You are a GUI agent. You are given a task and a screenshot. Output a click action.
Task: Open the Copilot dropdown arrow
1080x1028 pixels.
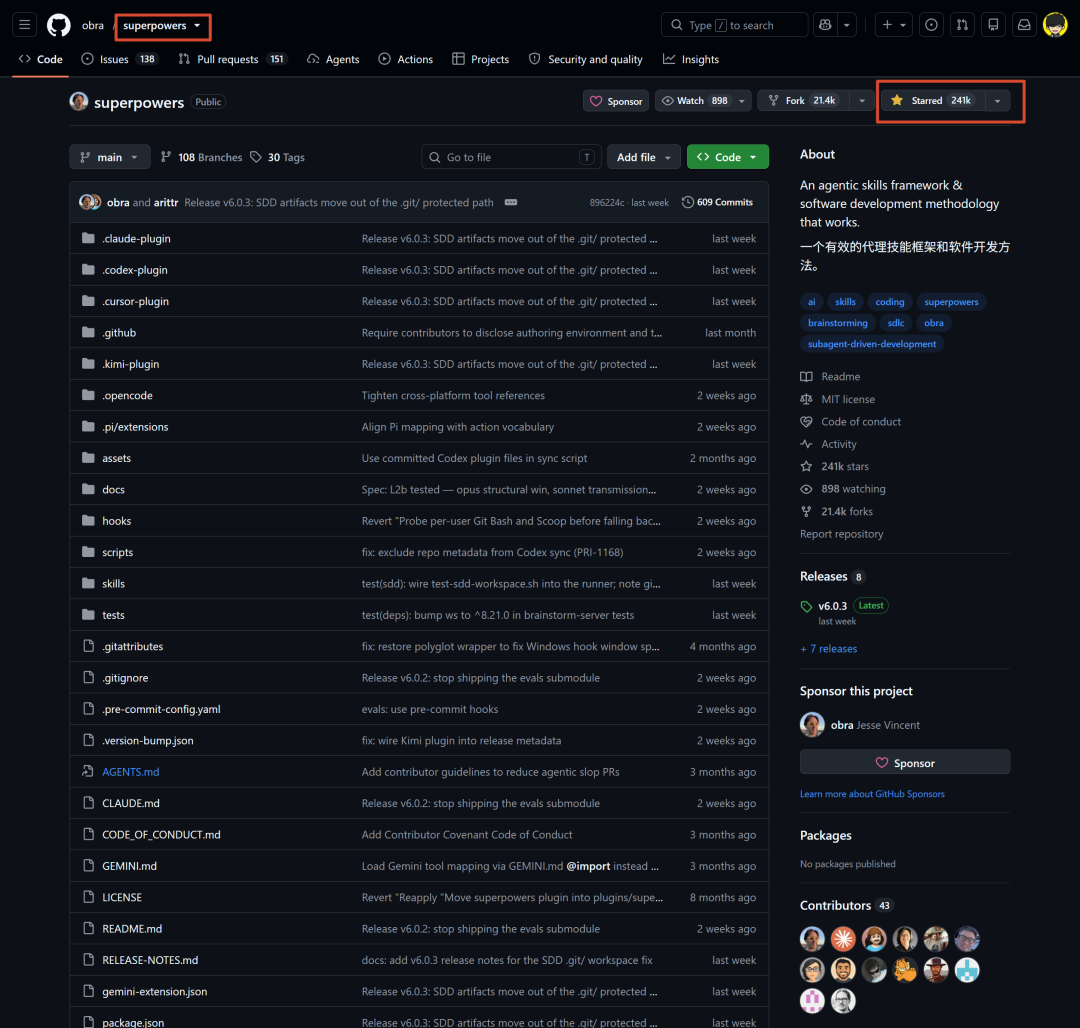[x=847, y=25]
